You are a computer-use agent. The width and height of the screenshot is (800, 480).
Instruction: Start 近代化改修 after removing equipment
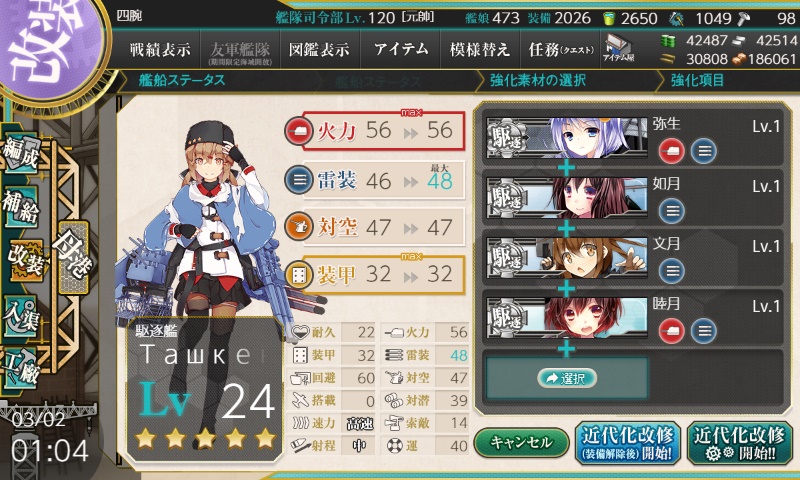click(628, 443)
